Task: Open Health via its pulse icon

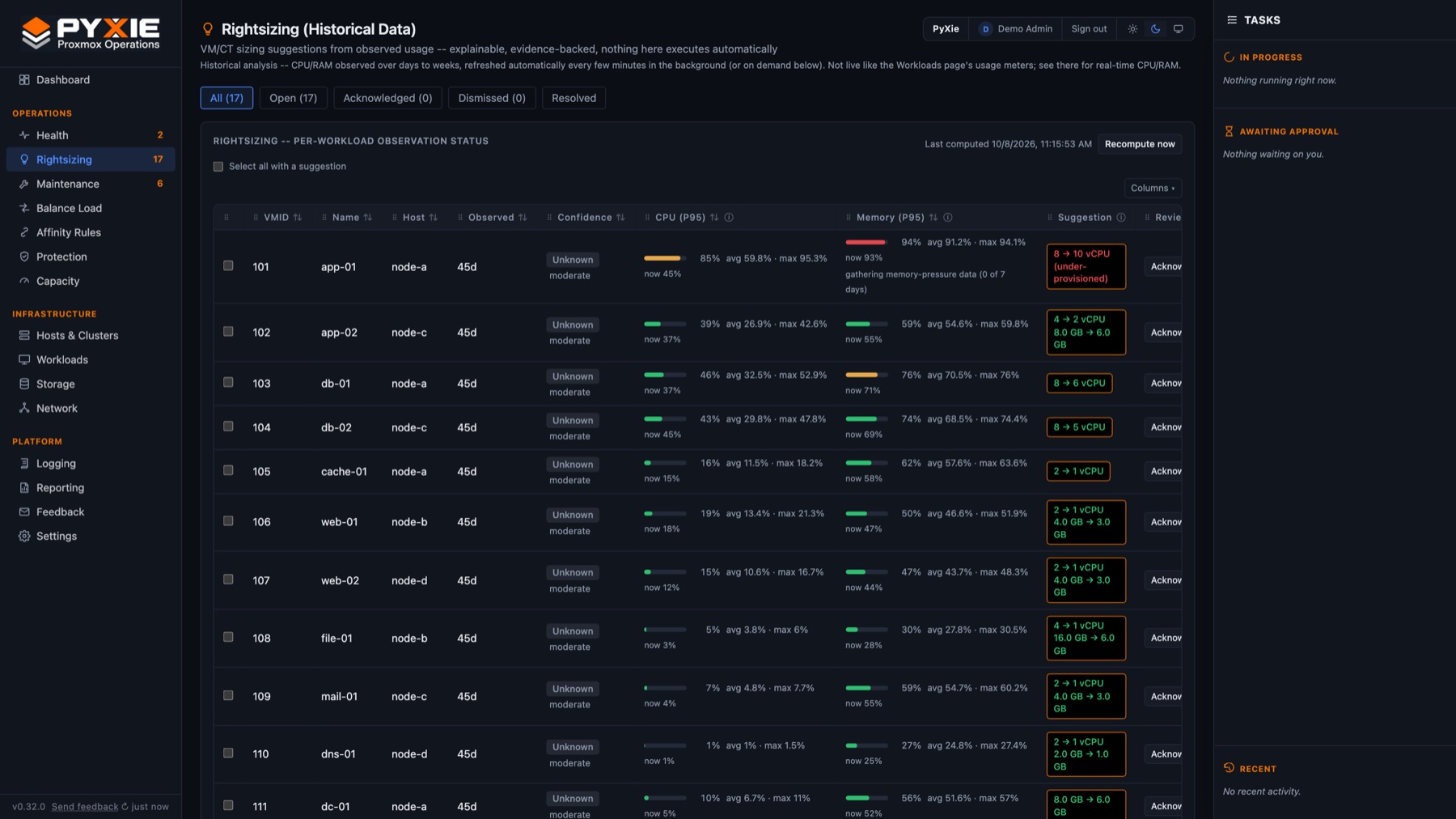Action: pos(24,135)
